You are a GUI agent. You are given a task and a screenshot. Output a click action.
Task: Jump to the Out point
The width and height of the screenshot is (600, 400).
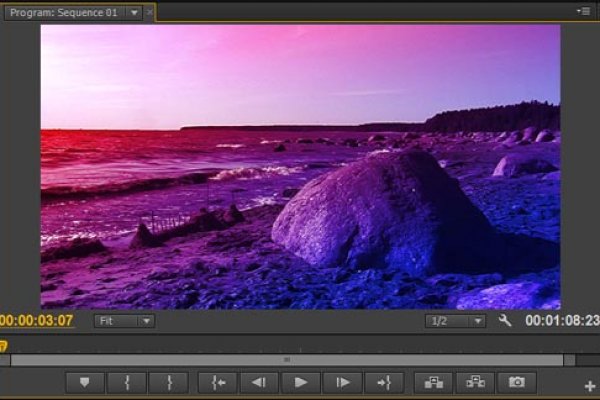[x=384, y=382]
